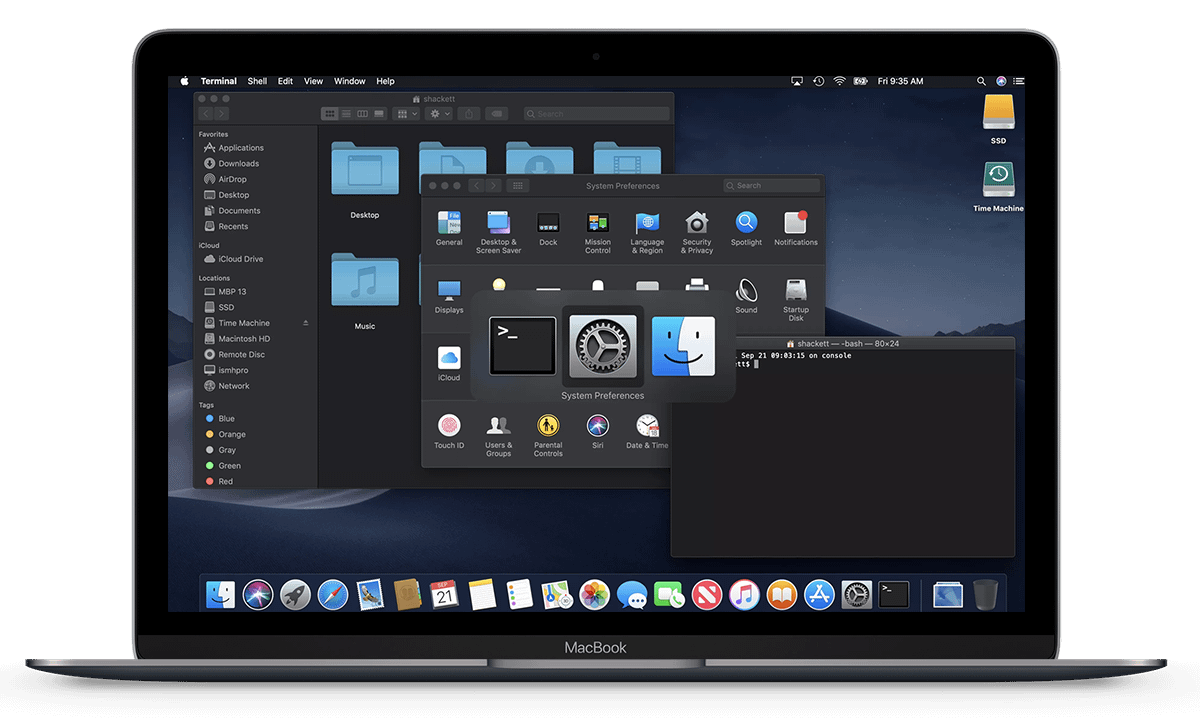Screen dimensions: 1200x723
Task: Open Security & Privacy preferences
Action: pyautogui.click(x=697, y=232)
